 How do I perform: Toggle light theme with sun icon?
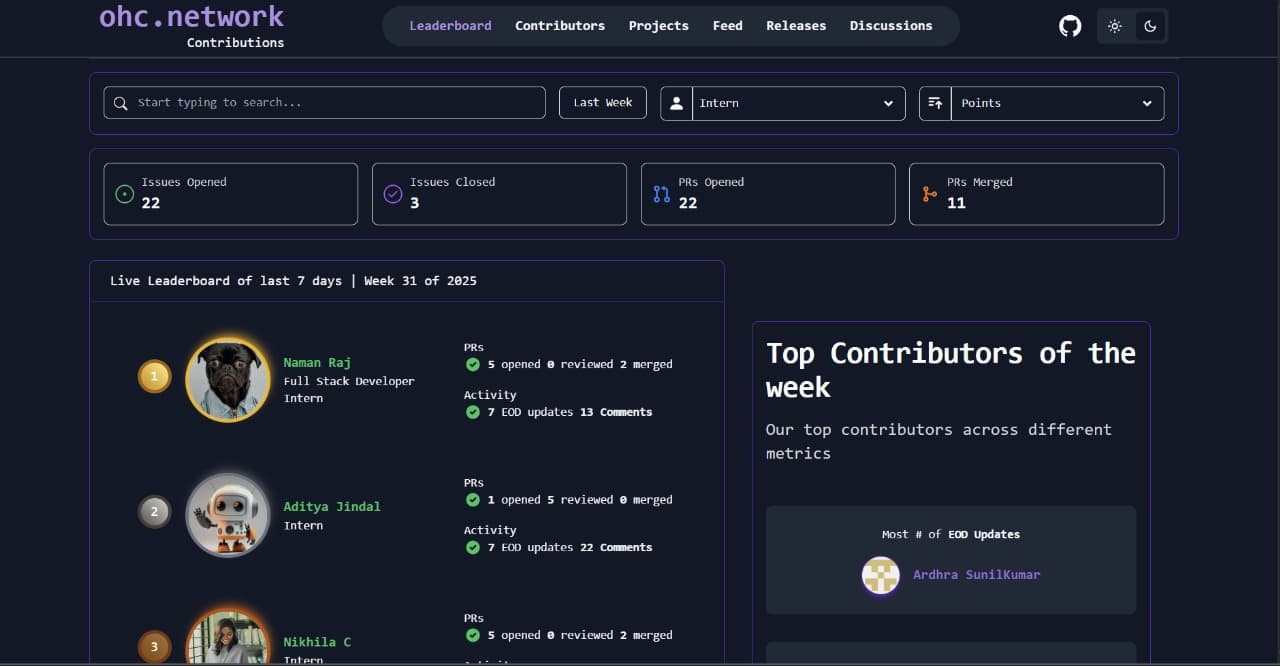[x=1114, y=26]
